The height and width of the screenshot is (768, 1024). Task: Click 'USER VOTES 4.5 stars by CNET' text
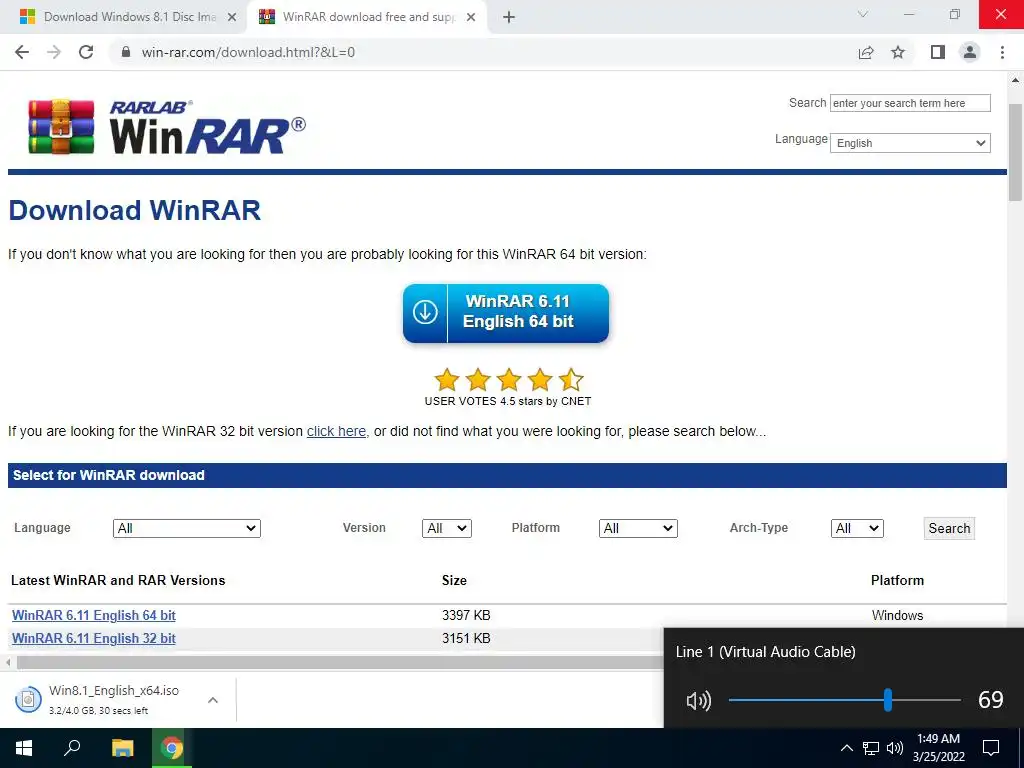[x=508, y=401]
